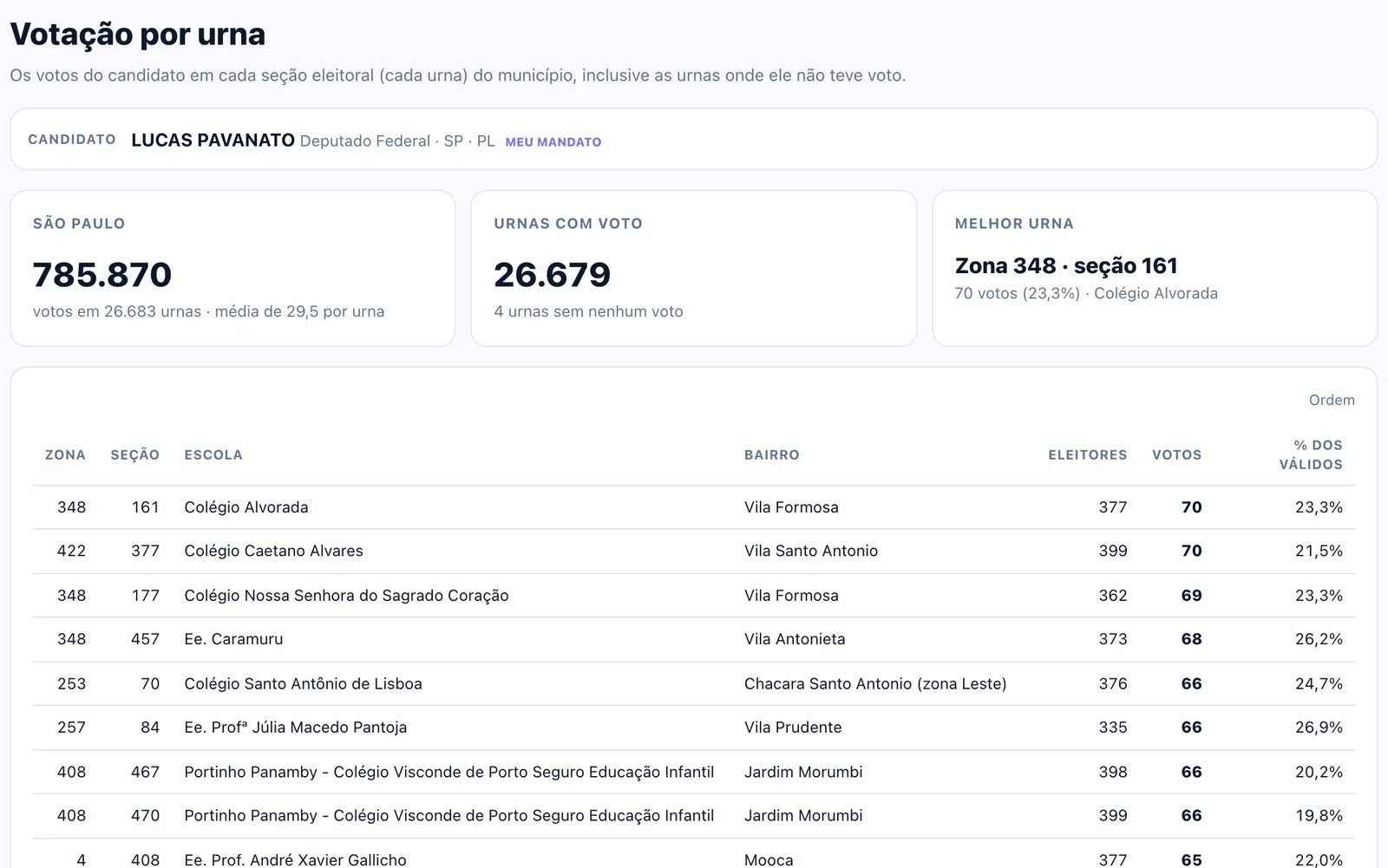Viewport: 1388px width, 868px height.
Task: Click '4 urnas sem nenhum voto' text
Action: [588, 311]
